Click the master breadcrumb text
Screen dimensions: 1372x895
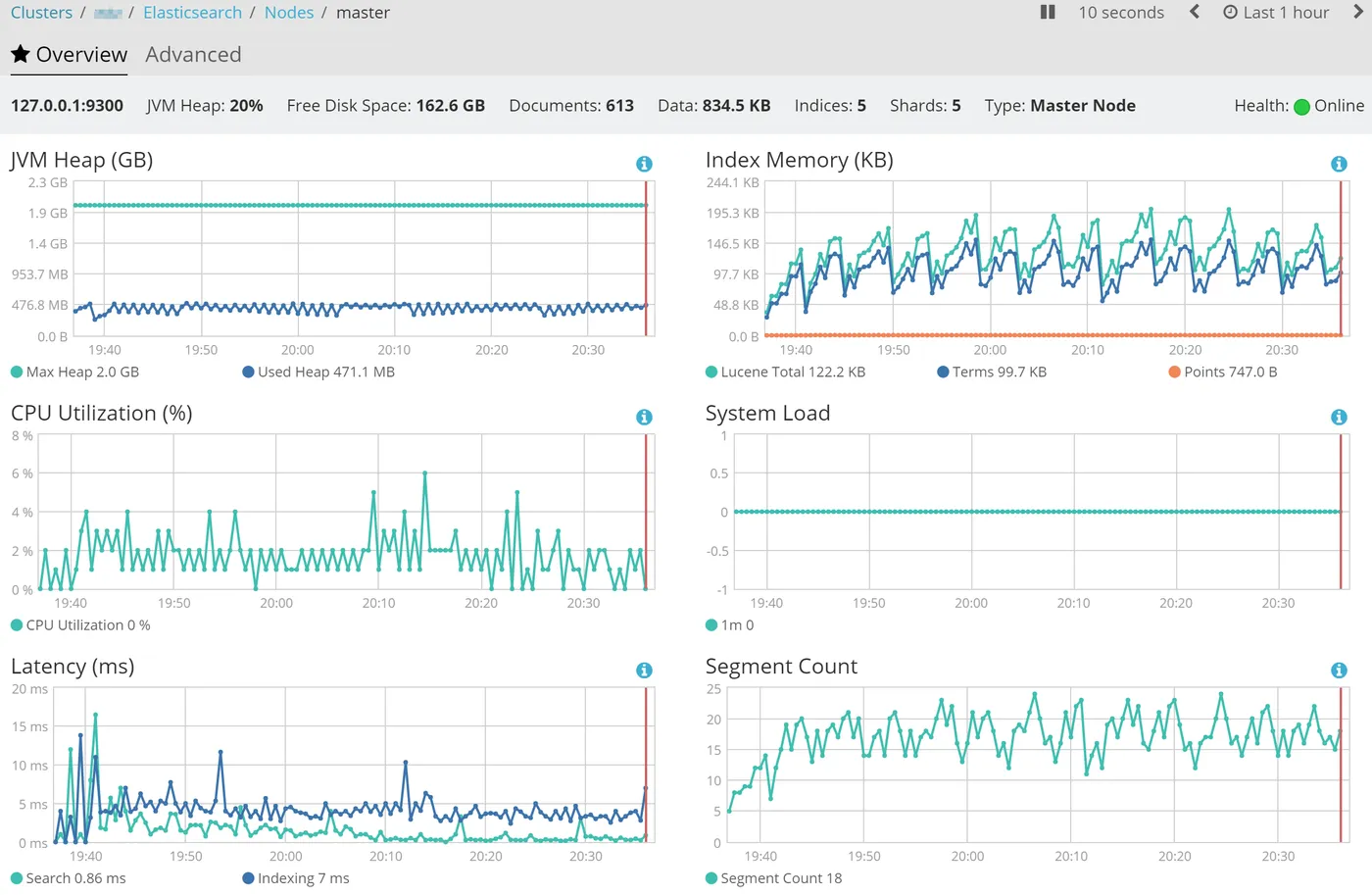363,12
